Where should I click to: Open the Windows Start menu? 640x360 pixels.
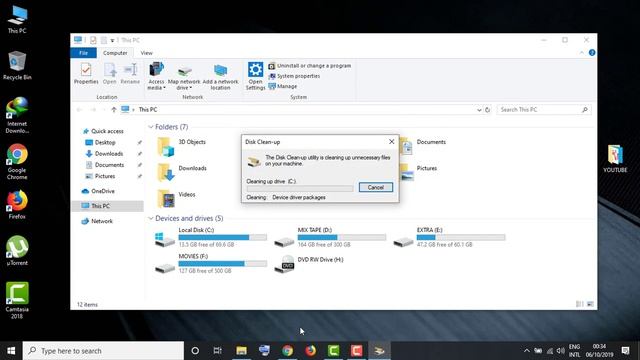coord(11,351)
